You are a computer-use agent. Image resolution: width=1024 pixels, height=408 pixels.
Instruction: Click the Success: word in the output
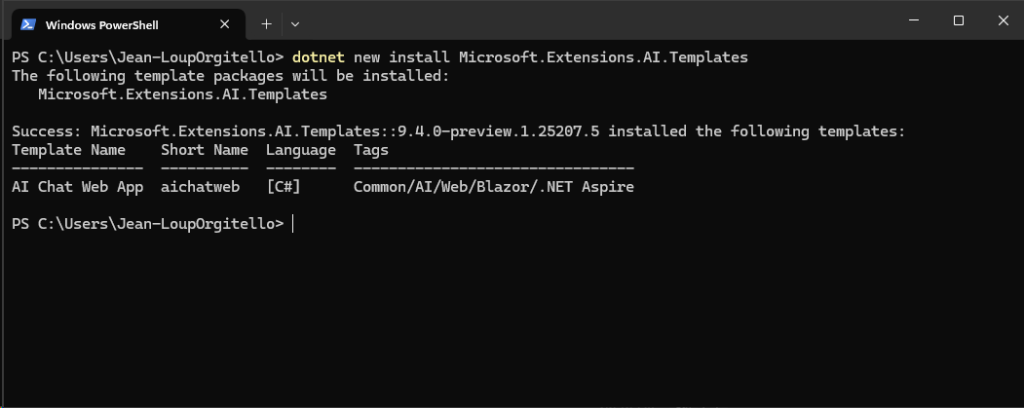[x=47, y=132]
